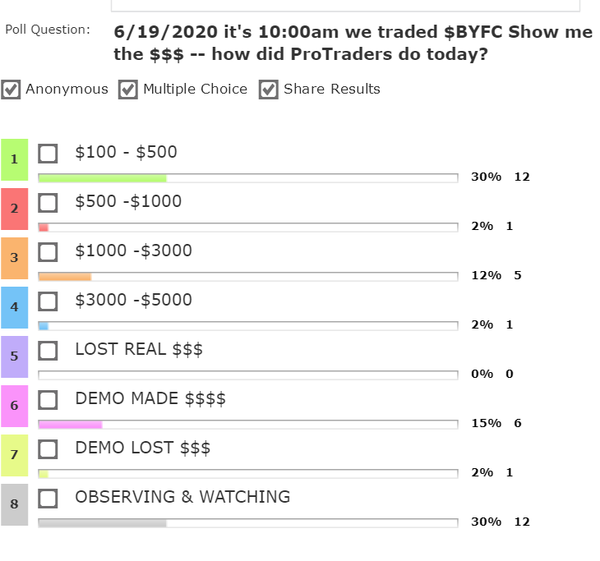The width and height of the screenshot is (600, 561).
Task: Select the DEMO MADE $$$$ checkbox
Action: coord(47,399)
